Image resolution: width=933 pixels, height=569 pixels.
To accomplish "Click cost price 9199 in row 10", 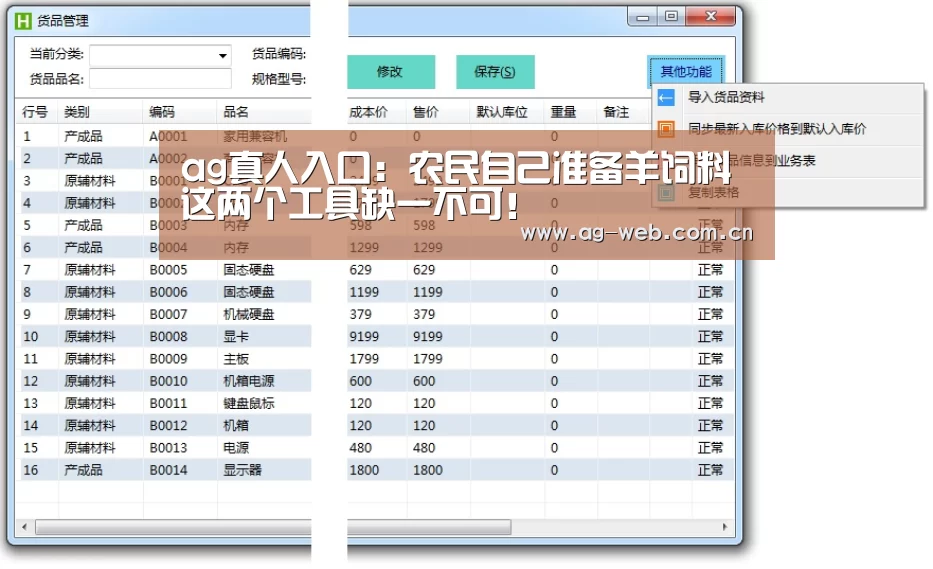I will (364, 336).
